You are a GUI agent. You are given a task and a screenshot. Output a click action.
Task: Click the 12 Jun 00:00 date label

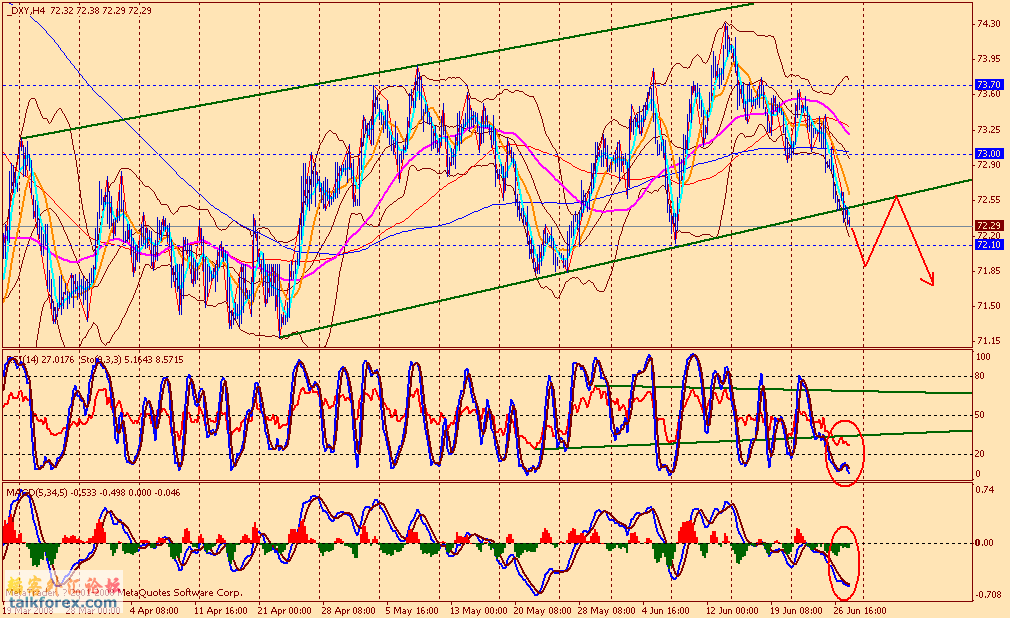732,611
